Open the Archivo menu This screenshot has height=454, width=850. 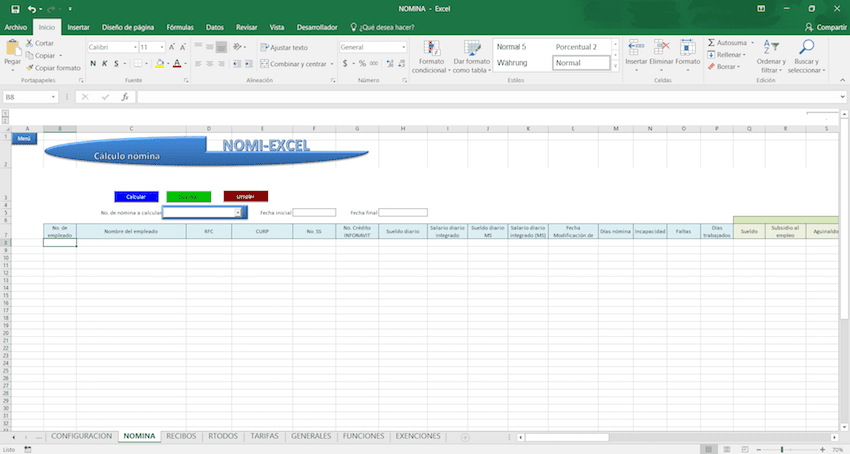pyautogui.click(x=16, y=27)
